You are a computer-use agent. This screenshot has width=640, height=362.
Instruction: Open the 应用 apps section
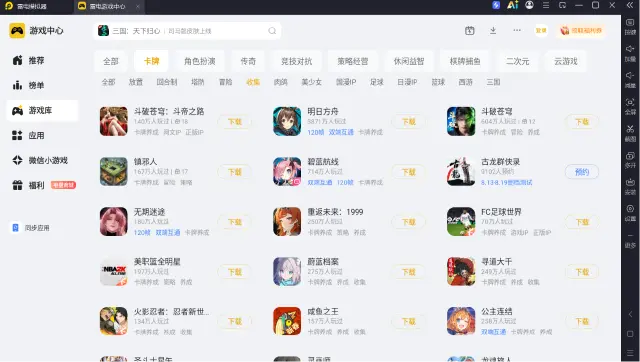29,135
